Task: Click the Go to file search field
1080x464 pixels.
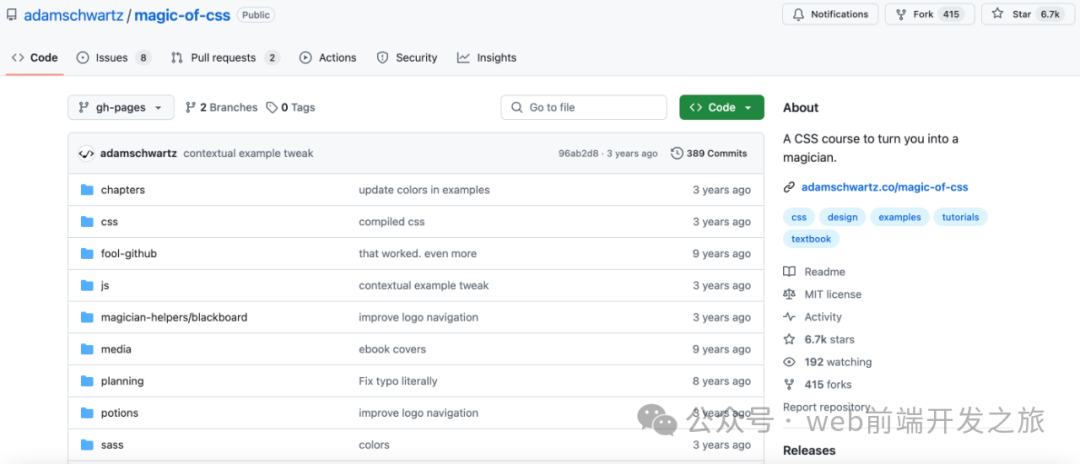Action: coord(583,108)
